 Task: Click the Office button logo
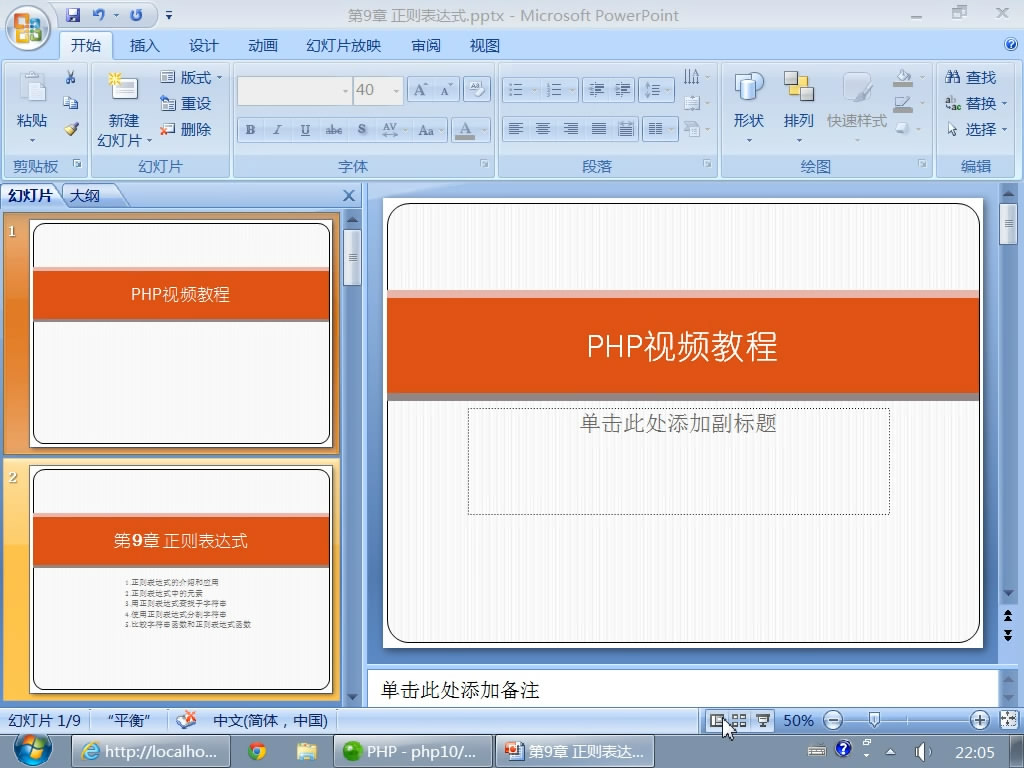click(27, 28)
